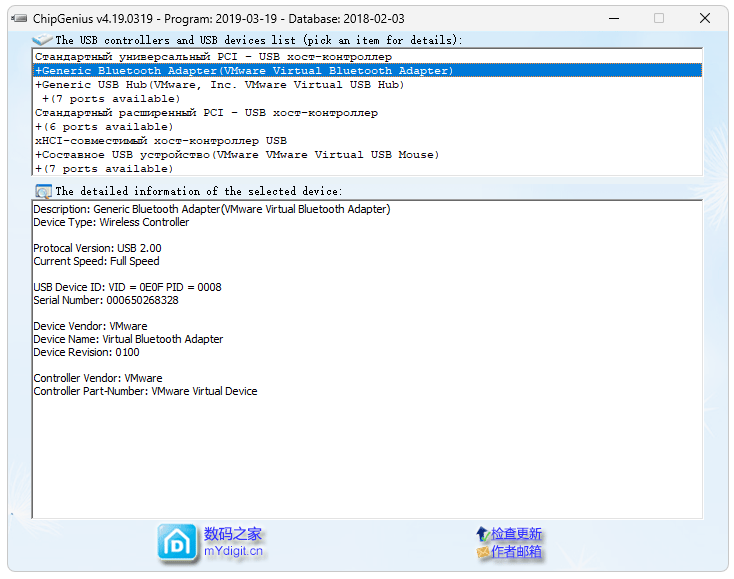Screen dimensions: 734x579
Task: Click the 检查更新 check update link
Action: [x=516, y=534]
